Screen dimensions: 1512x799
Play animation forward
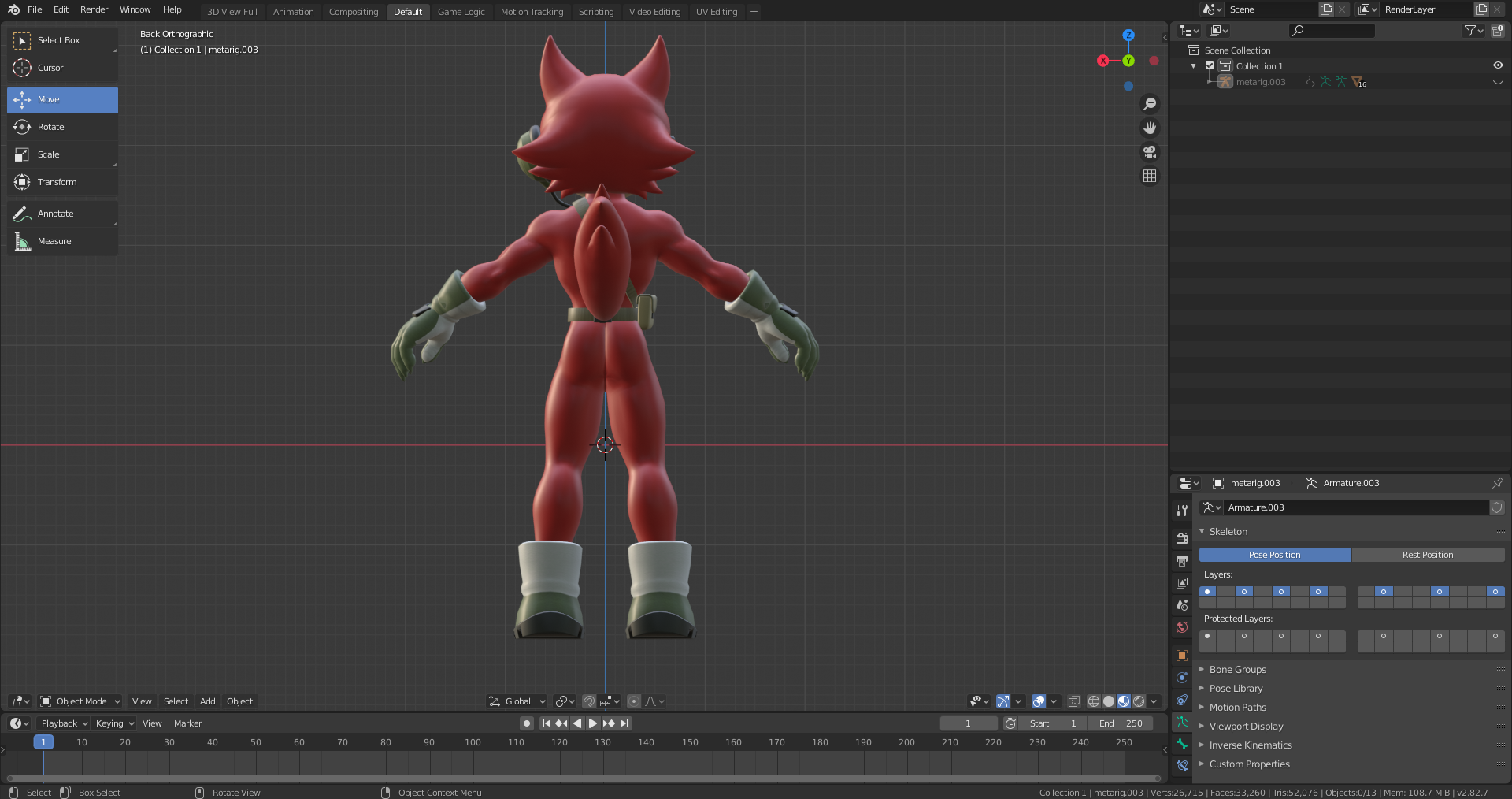pos(593,723)
